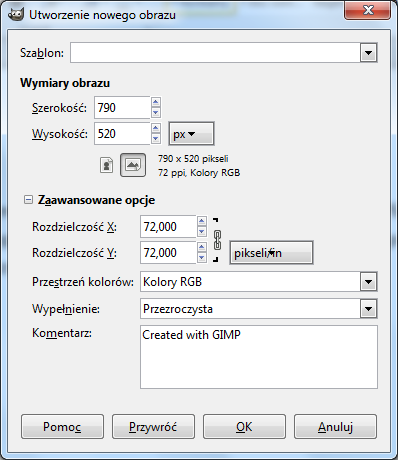This screenshot has width=398, height=460.
Task: Decrease Wysokość with down arrow
Action: 156,139
